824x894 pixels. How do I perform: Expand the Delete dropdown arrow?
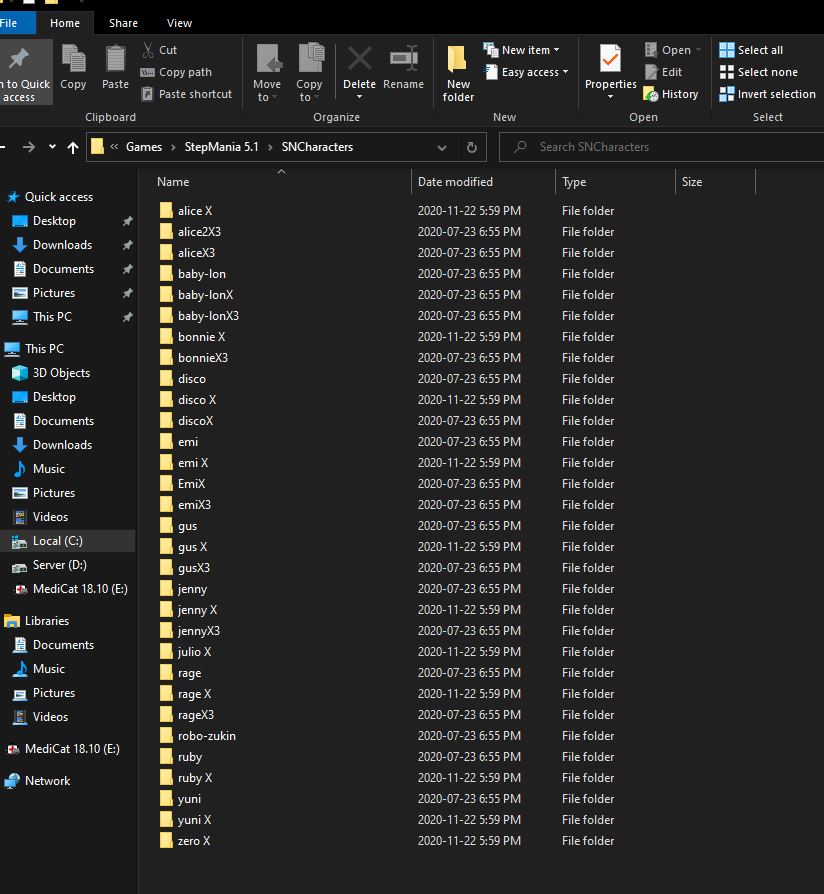[359, 97]
